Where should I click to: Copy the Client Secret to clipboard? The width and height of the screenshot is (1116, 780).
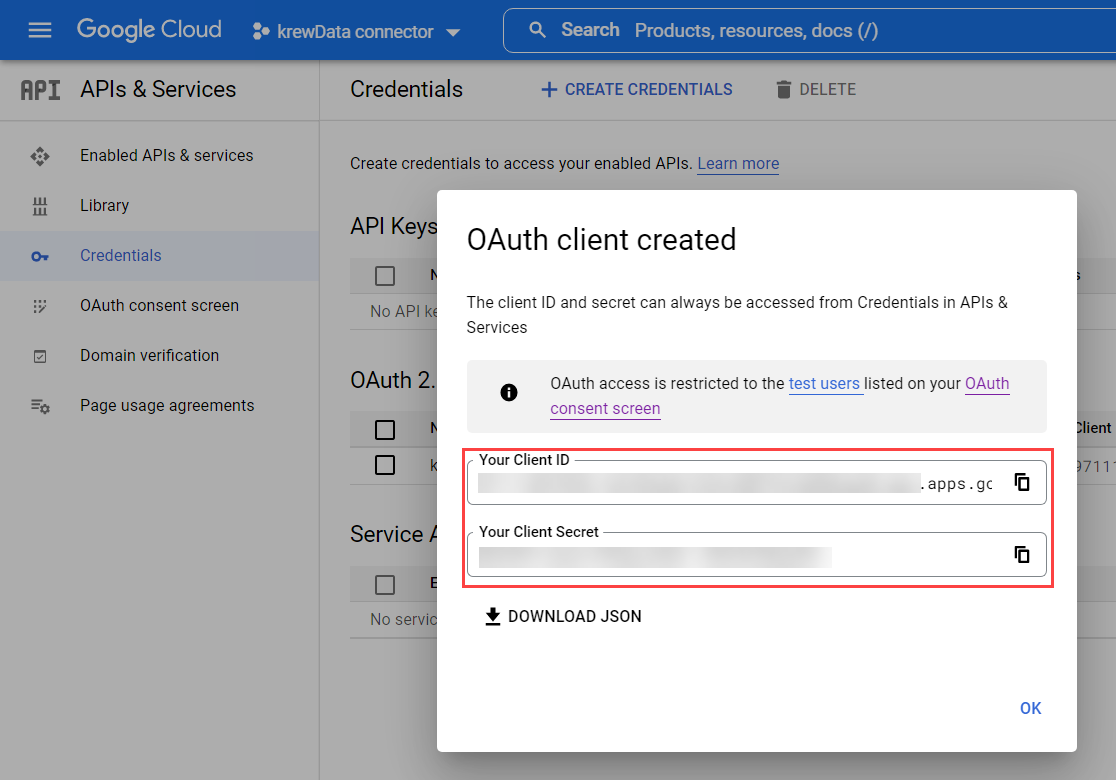point(1021,554)
